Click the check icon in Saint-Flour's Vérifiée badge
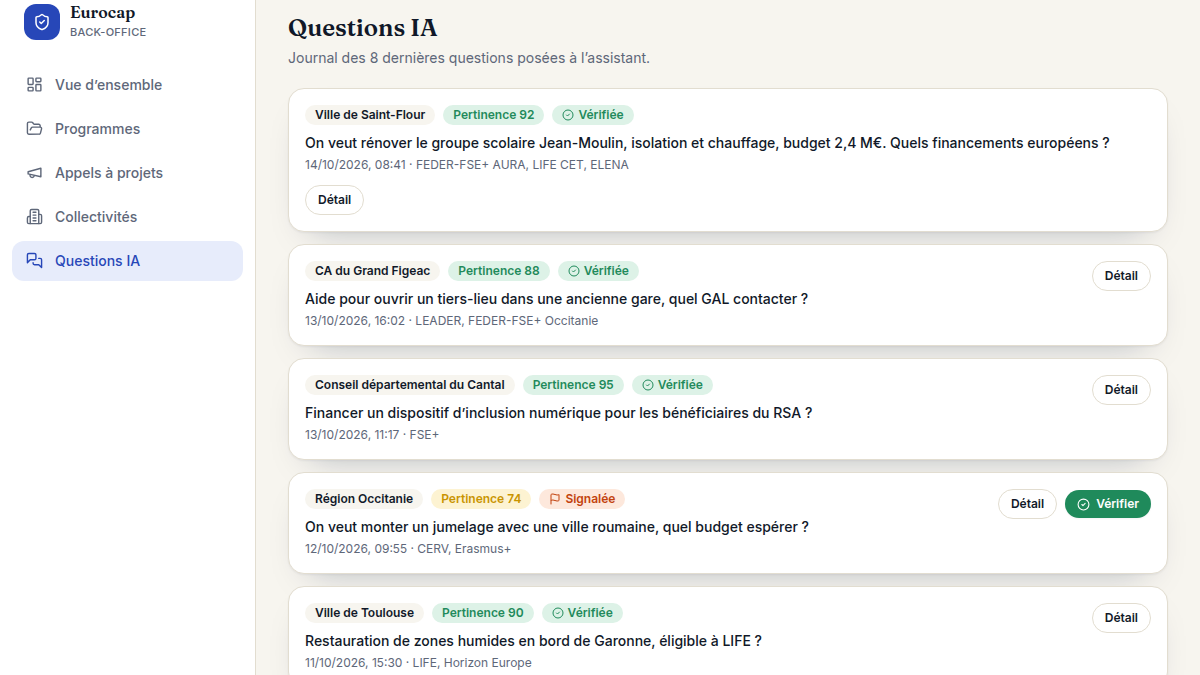This screenshot has height=675, width=1200. click(568, 115)
